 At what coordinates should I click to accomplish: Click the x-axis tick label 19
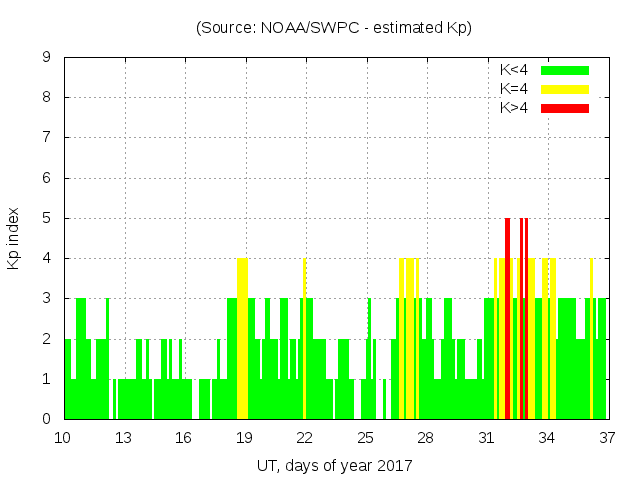pos(244,438)
